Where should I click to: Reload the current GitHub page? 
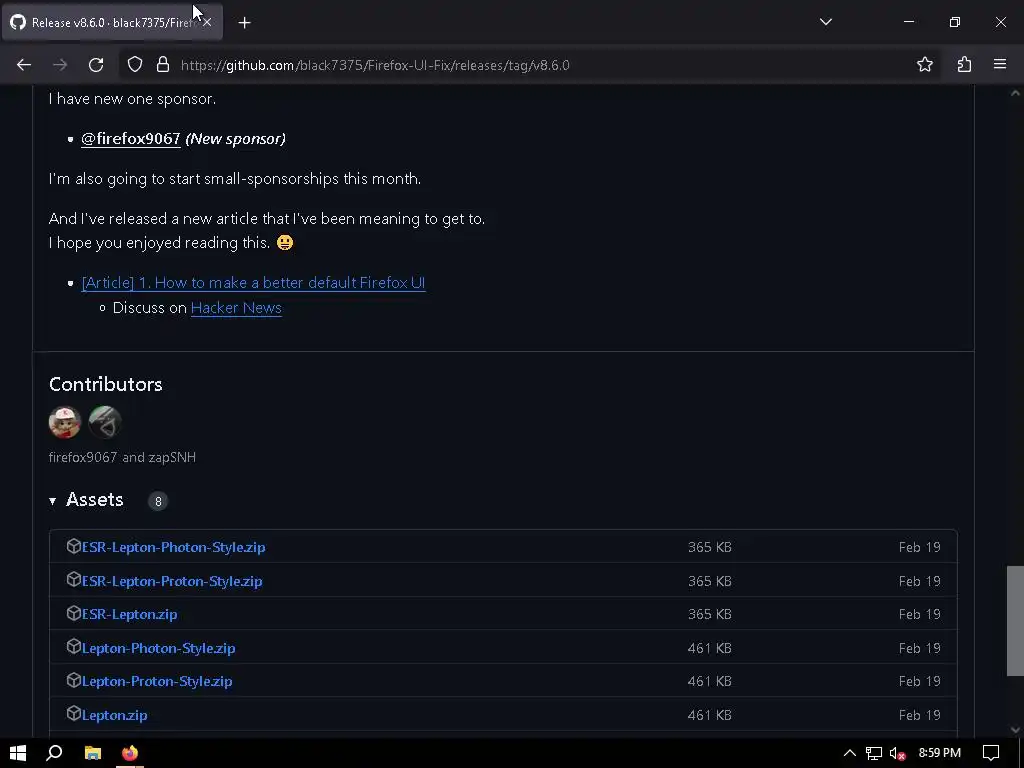coord(96,65)
